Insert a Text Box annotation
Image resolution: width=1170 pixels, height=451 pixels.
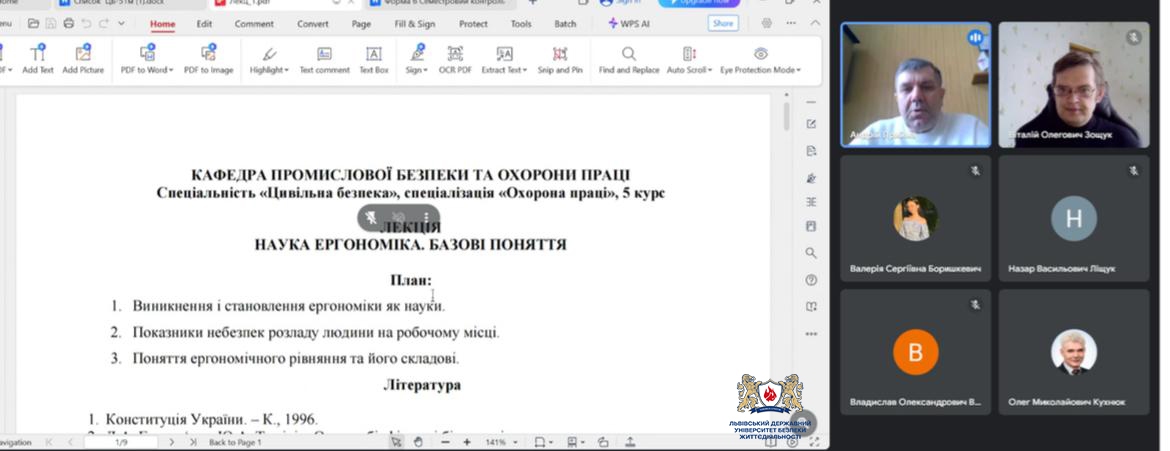click(x=374, y=59)
